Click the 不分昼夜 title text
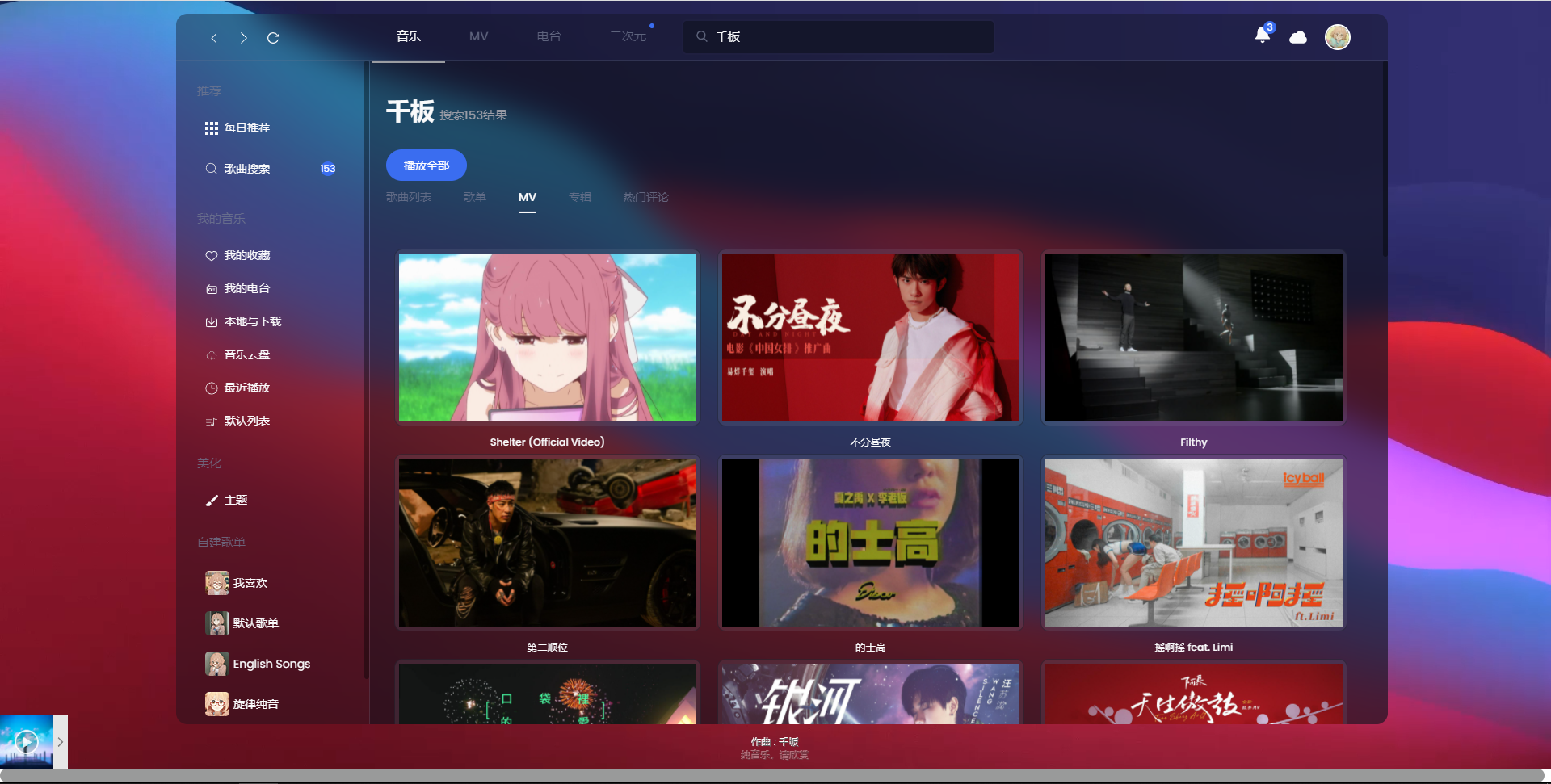 point(871,442)
